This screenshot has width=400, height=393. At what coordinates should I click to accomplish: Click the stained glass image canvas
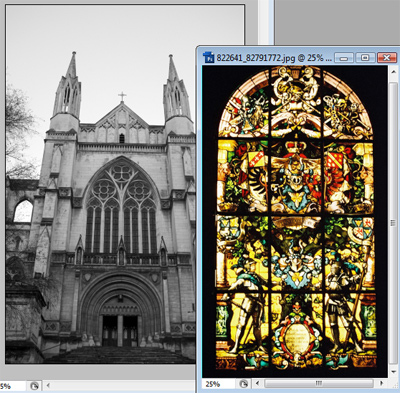(295, 221)
